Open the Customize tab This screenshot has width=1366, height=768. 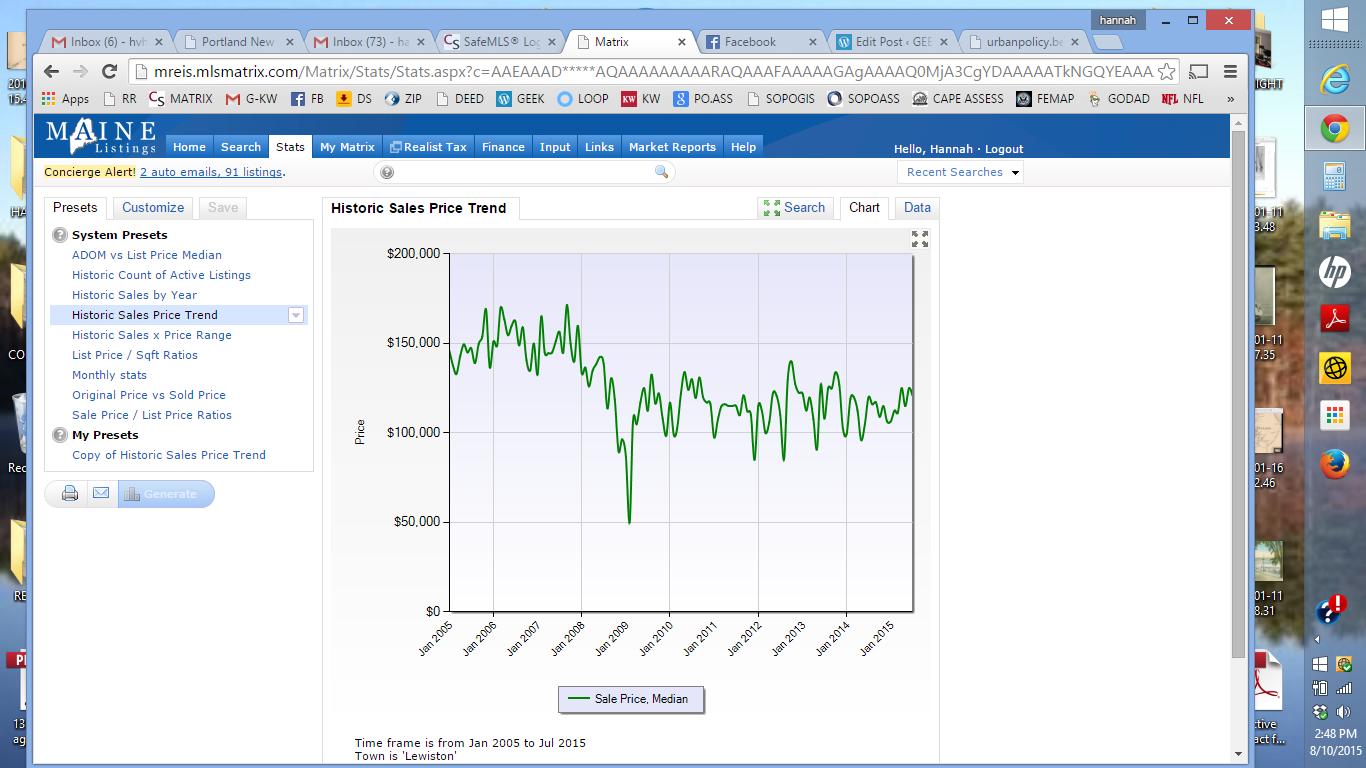click(x=153, y=208)
